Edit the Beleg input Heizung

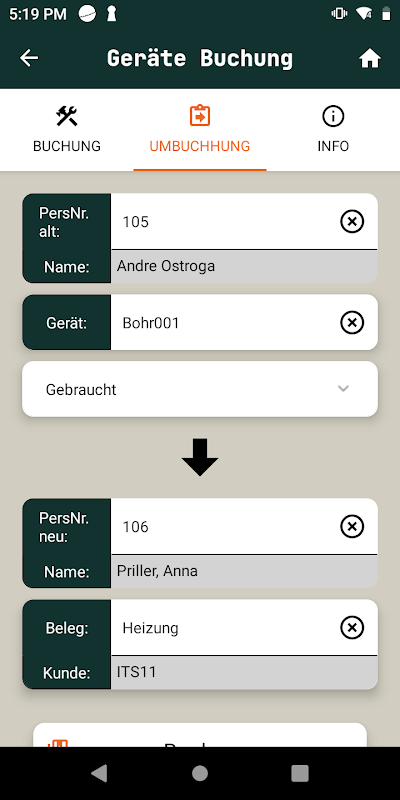click(224, 628)
